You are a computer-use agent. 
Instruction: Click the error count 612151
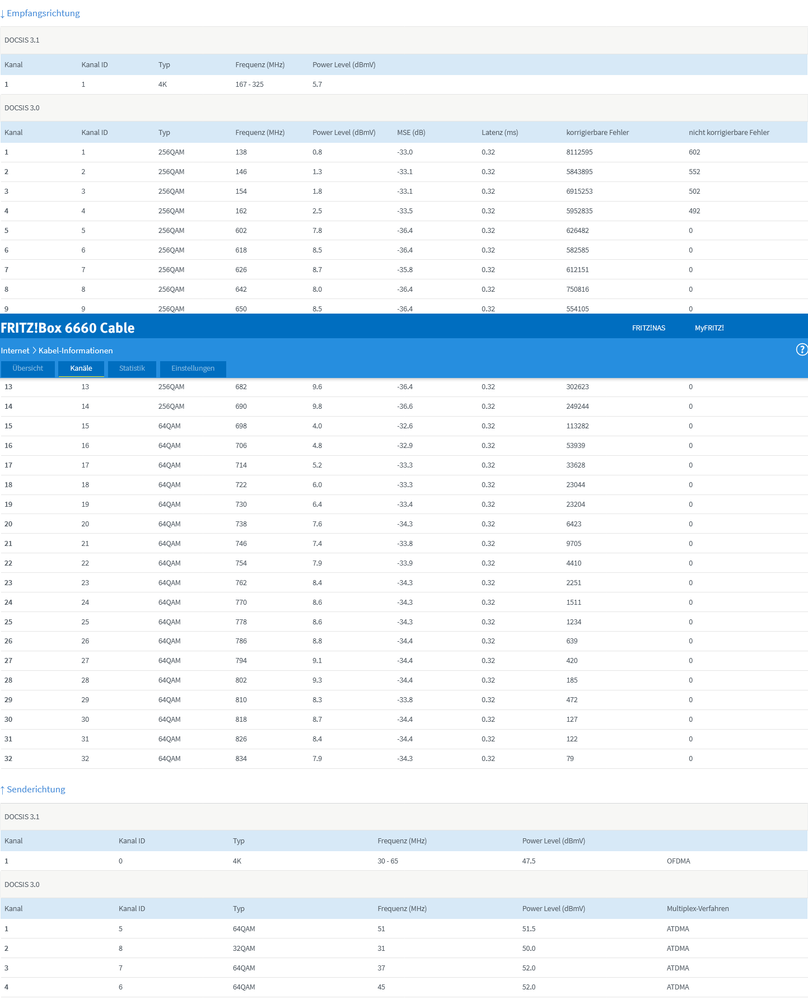577,270
